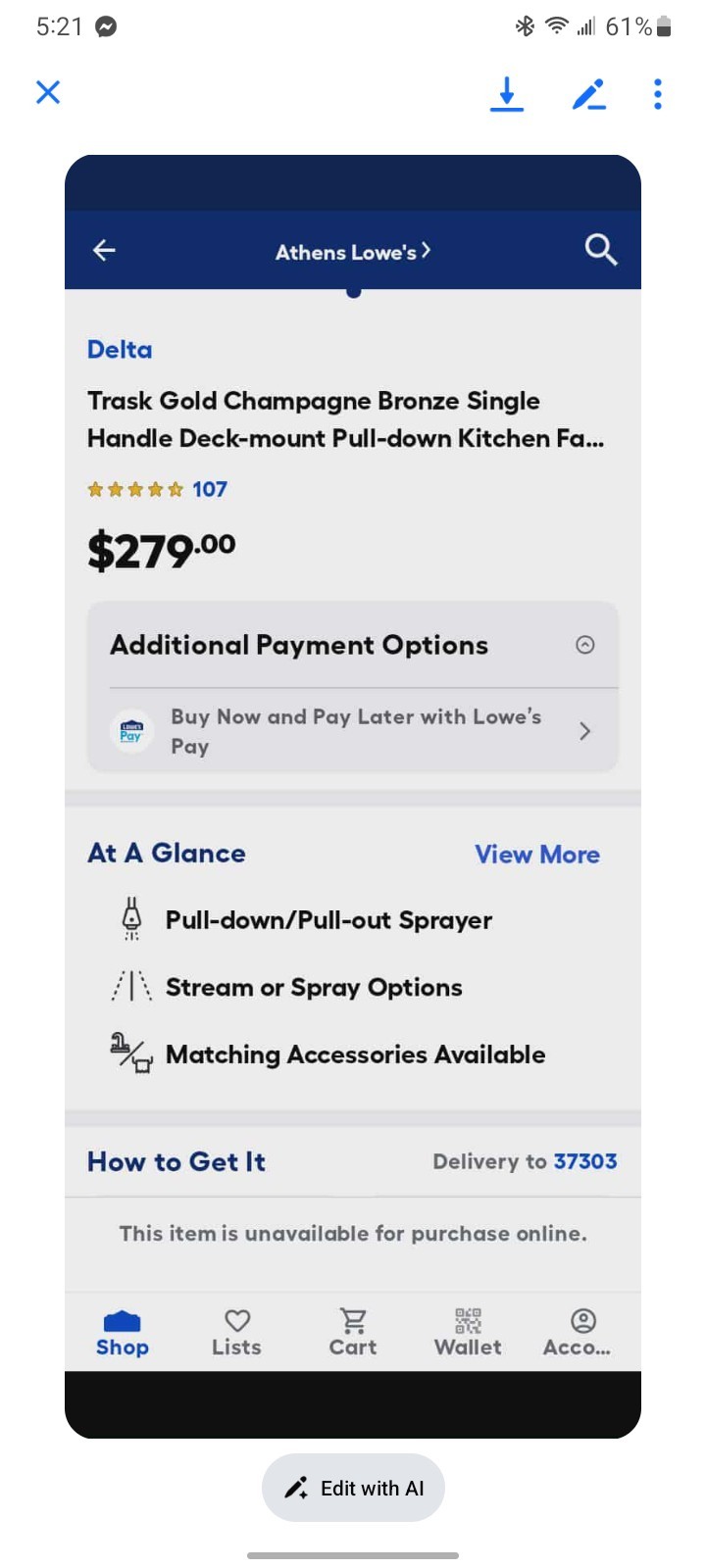706x1568 pixels.
Task: Tap the download icon
Action: click(x=506, y=94)
